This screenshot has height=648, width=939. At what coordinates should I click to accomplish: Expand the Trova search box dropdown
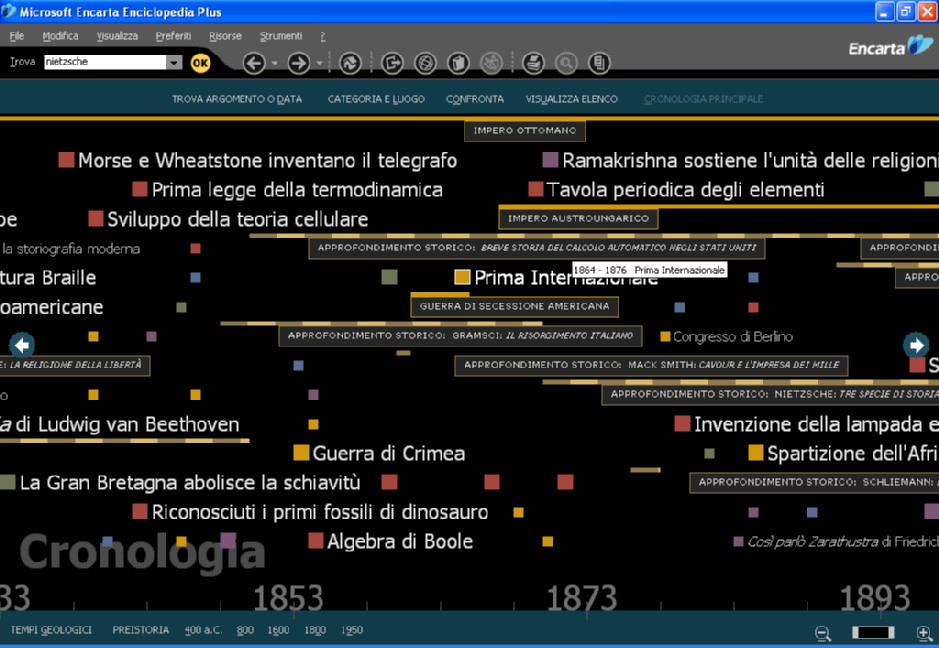[x=174, y=62]
